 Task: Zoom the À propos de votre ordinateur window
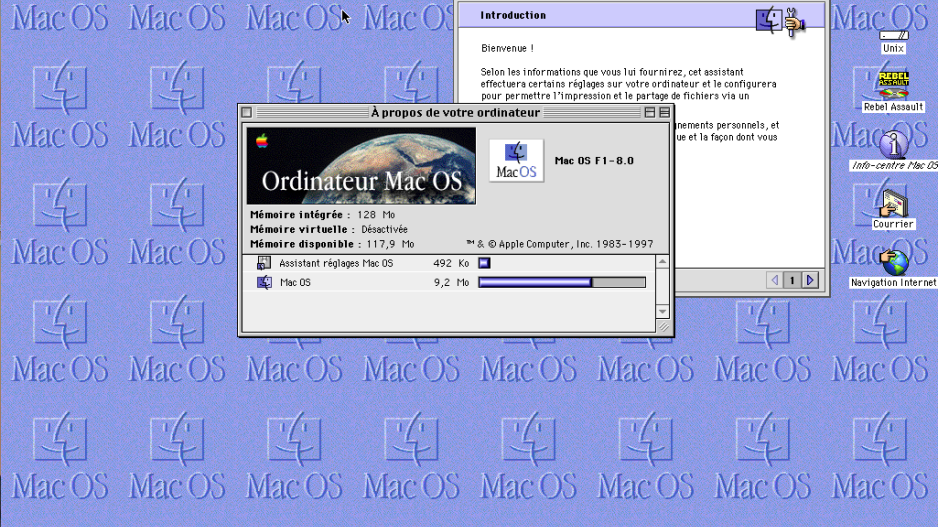click(650, 112)
